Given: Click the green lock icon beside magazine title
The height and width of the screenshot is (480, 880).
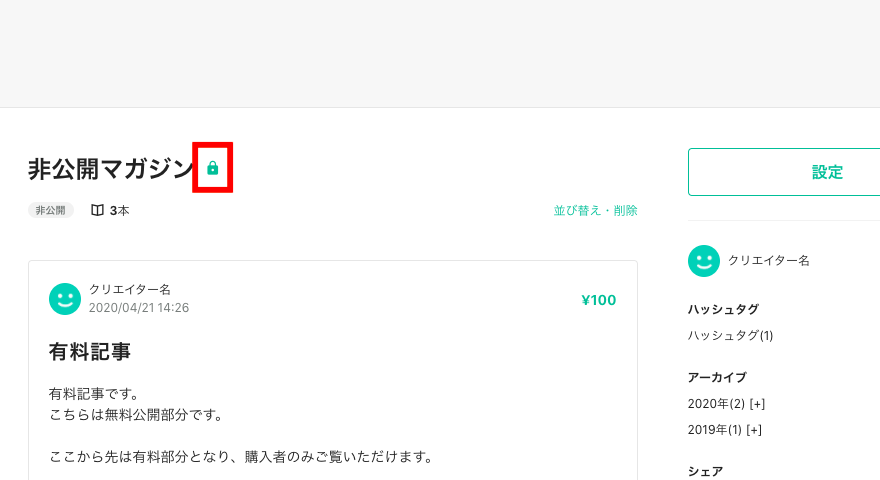Looking at the screenshot, I should click(213, 168).
